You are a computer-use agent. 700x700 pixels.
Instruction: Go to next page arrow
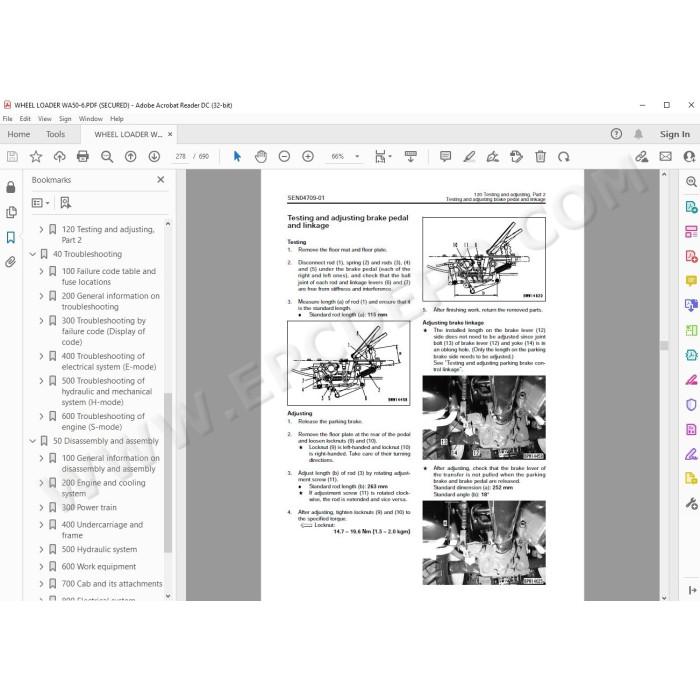(x=154, y=157)
